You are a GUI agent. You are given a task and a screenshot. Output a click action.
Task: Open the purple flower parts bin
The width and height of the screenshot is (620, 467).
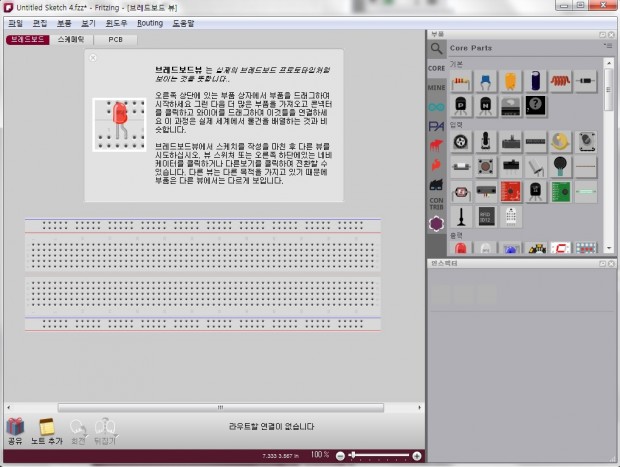[x=437, y=225]
